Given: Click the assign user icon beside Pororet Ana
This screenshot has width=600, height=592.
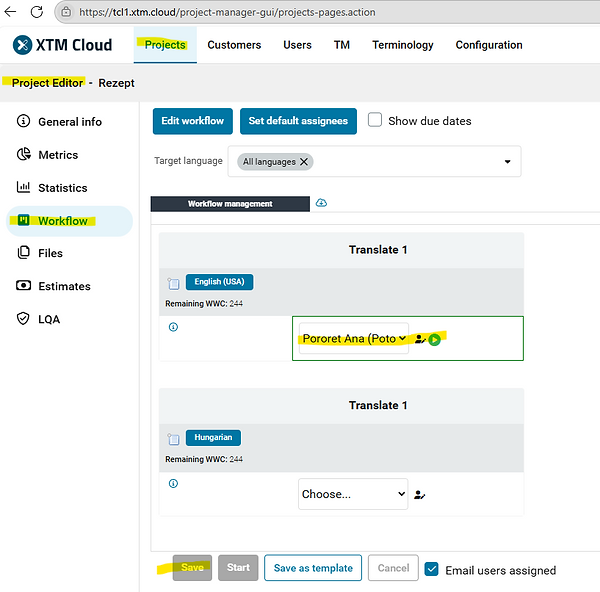Looking at the screenshot, I should (420, 339).
